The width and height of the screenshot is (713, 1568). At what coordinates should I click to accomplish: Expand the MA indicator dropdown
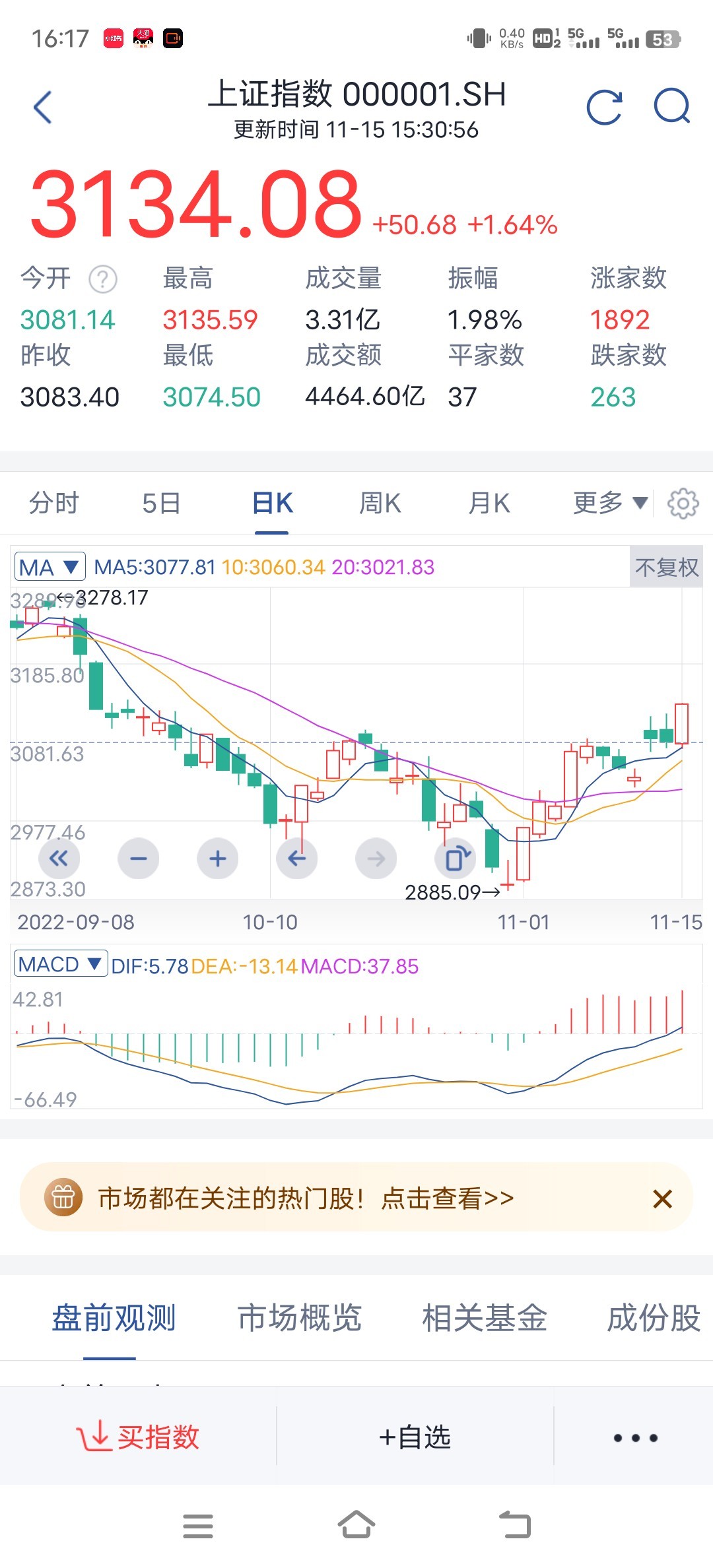point(50,568)
